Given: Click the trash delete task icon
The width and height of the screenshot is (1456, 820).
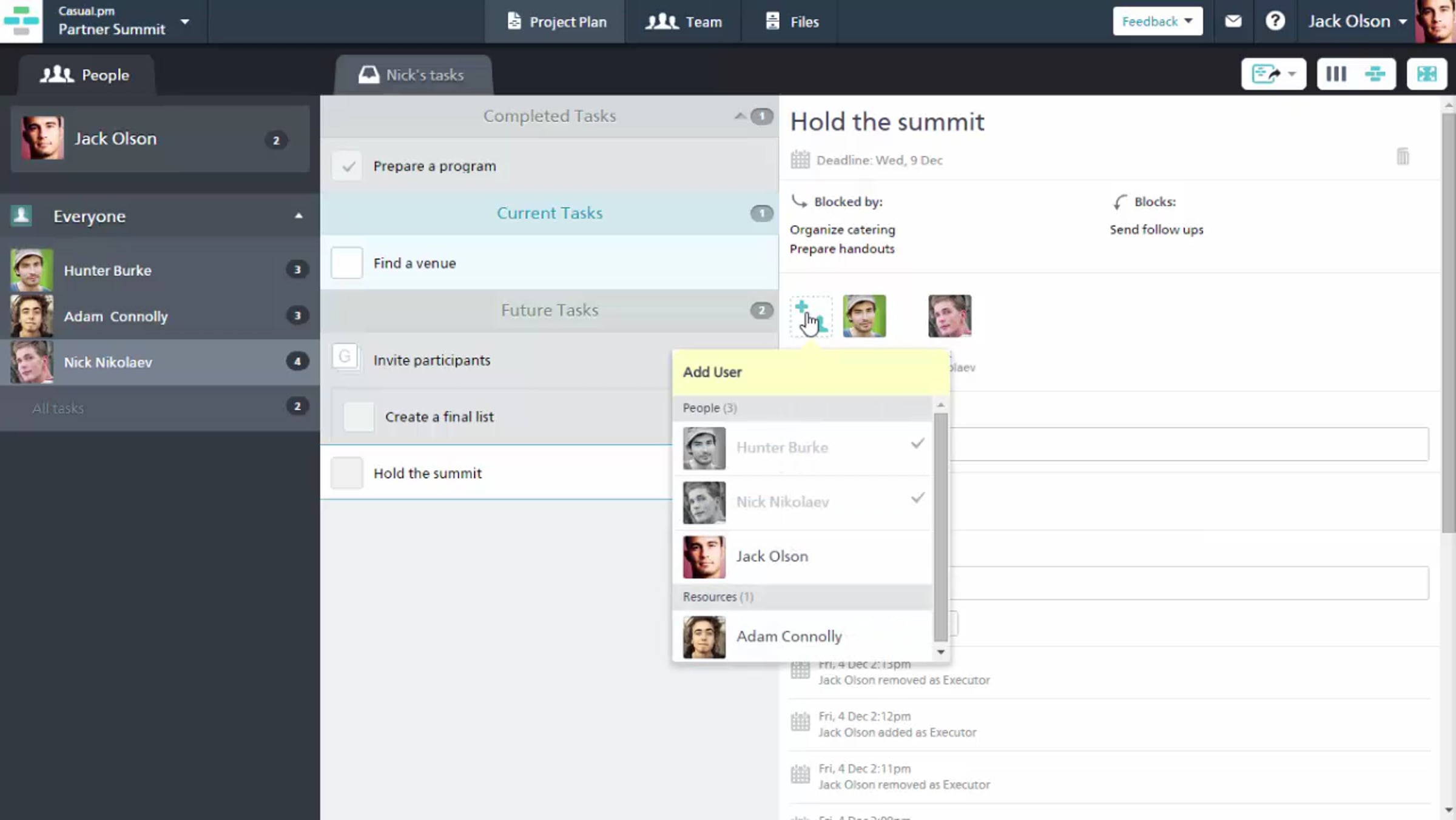Looking at the screenshot, I should [1403, 156].
